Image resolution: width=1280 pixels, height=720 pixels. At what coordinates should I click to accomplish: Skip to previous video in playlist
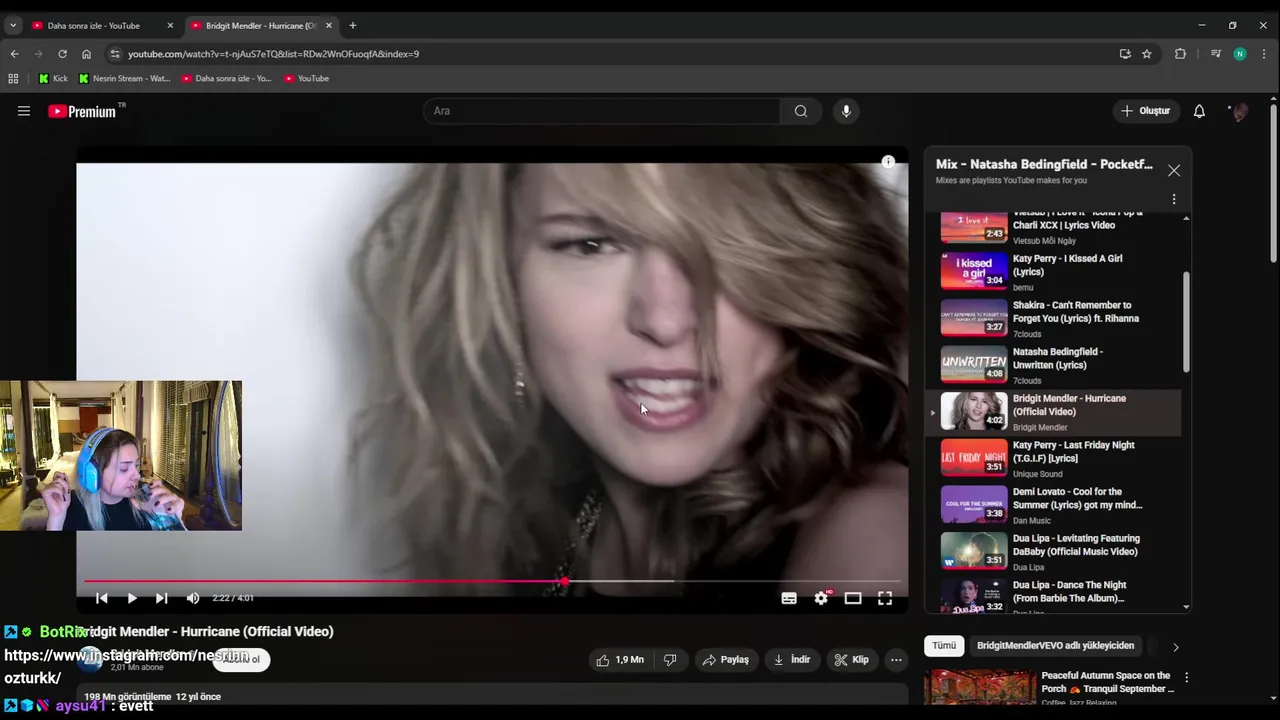tap(101, 598)
